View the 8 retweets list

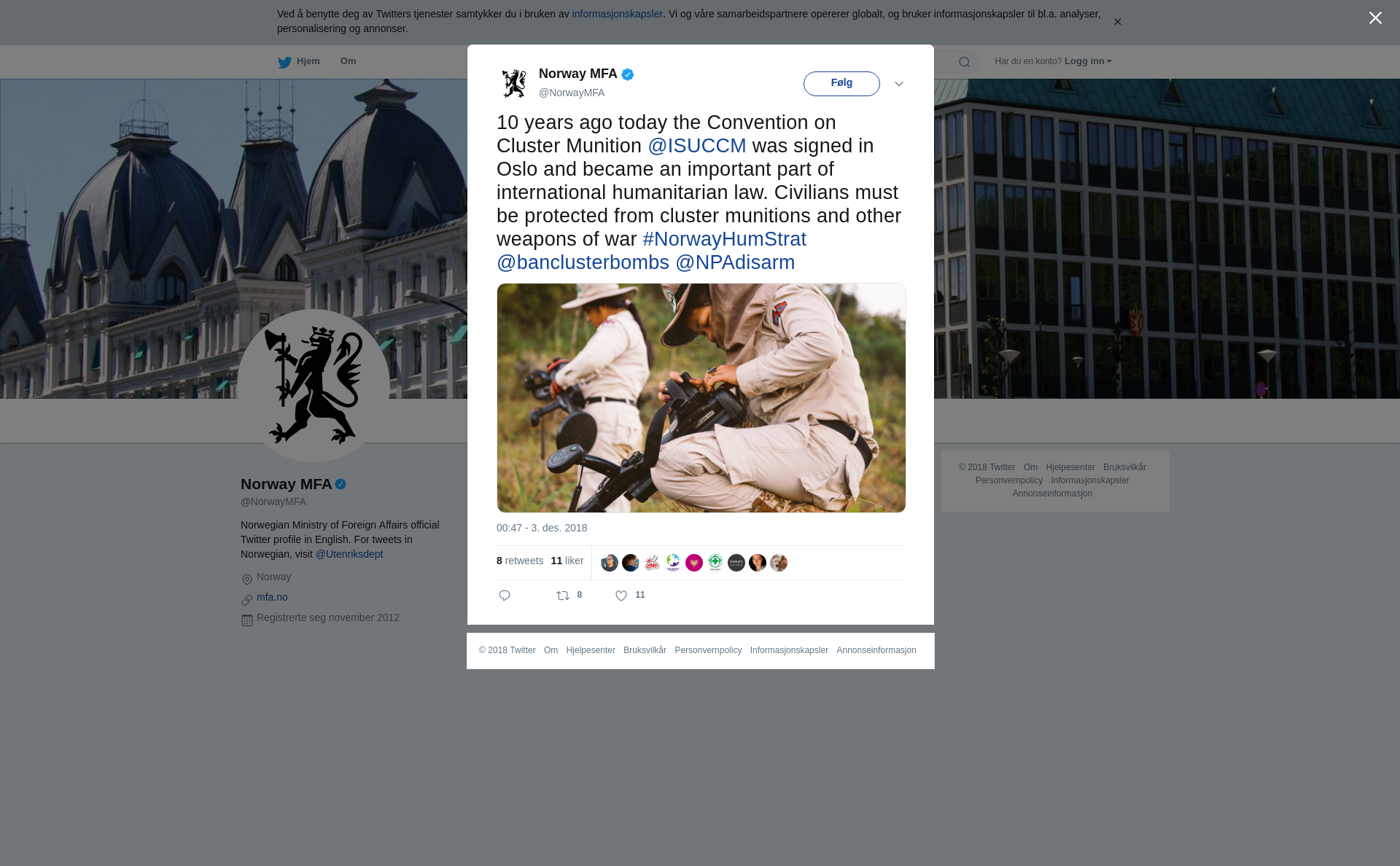coord(520,561)
